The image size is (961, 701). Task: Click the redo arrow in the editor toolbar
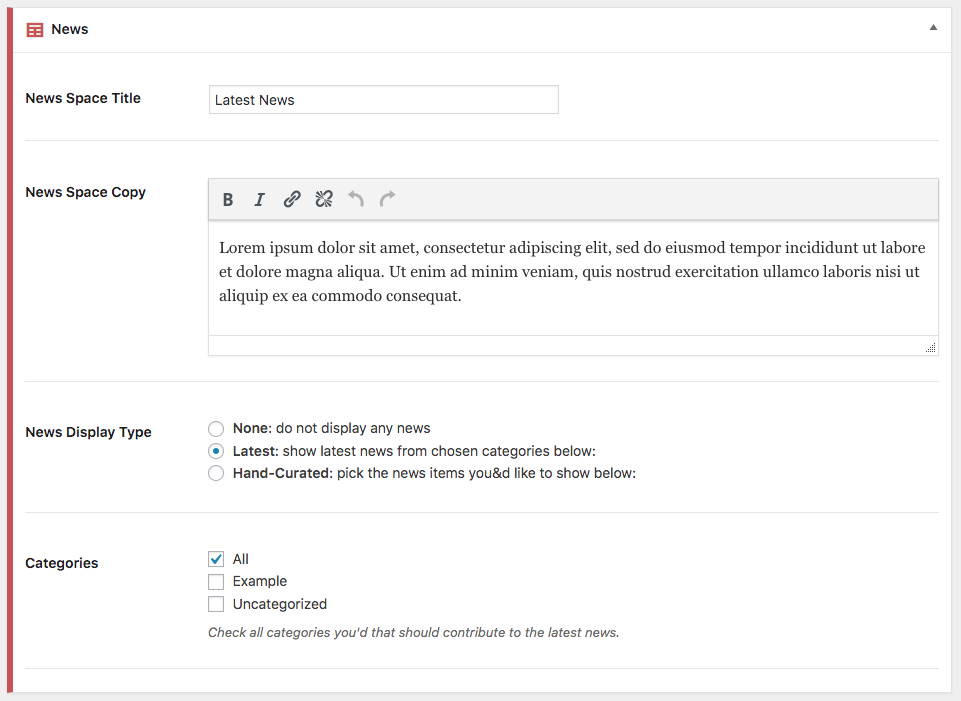point(387,199)
